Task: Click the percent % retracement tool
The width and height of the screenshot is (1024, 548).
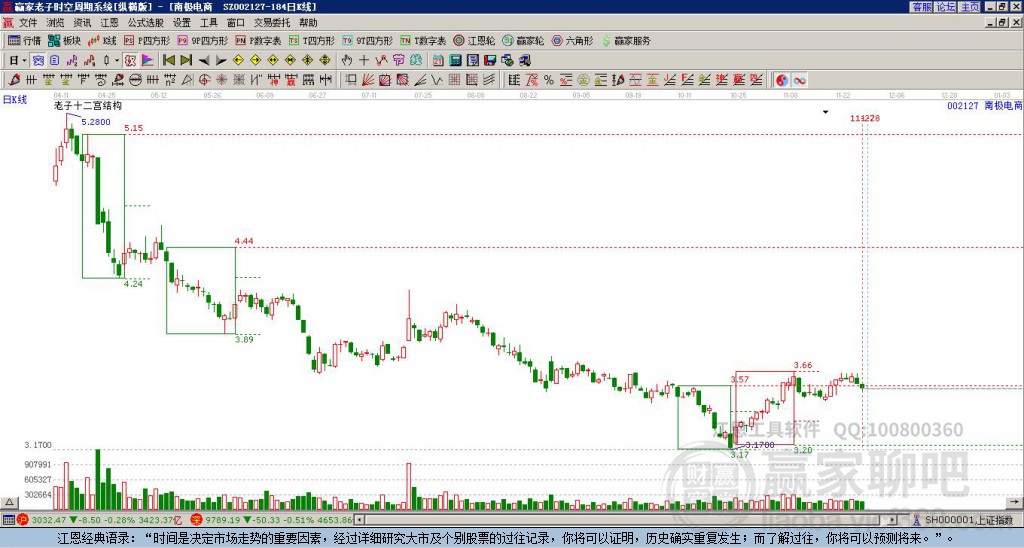Action: coord(549,80)
